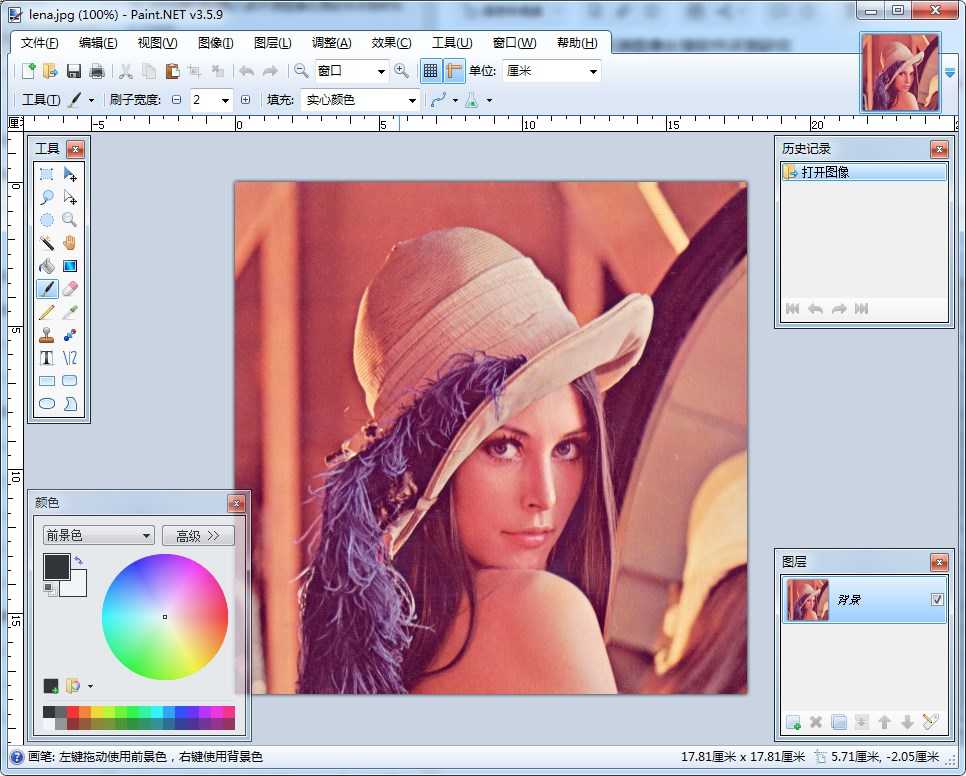Viewport: 966px width, 776px height.
Task: Select the Move Selected Pixels tool
Action: tap(70, 174)
